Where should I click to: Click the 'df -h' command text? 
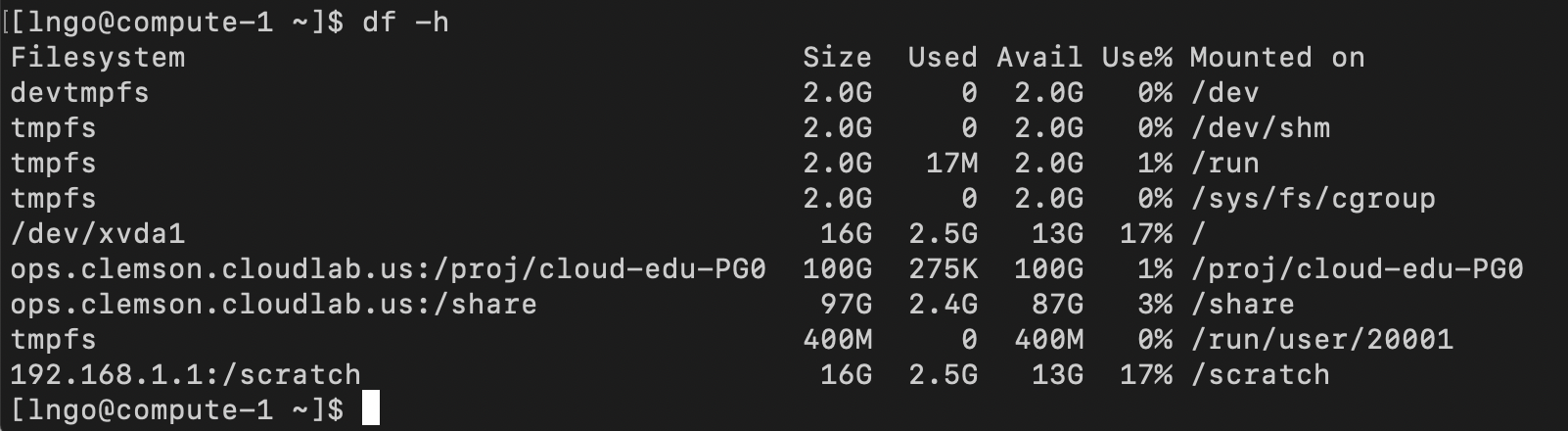(405, 22)
